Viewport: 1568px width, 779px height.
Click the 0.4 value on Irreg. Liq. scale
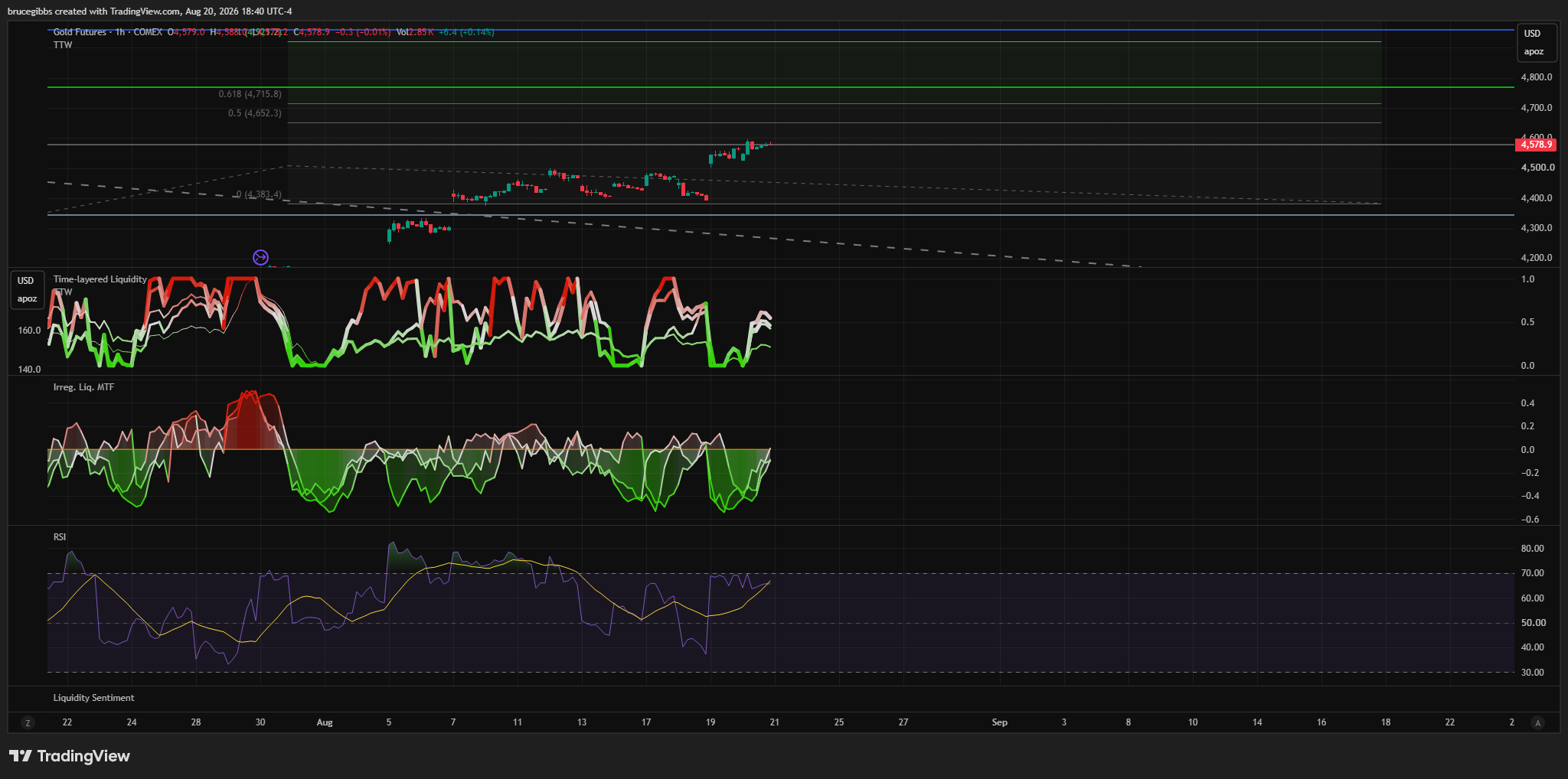[1527, 403]
